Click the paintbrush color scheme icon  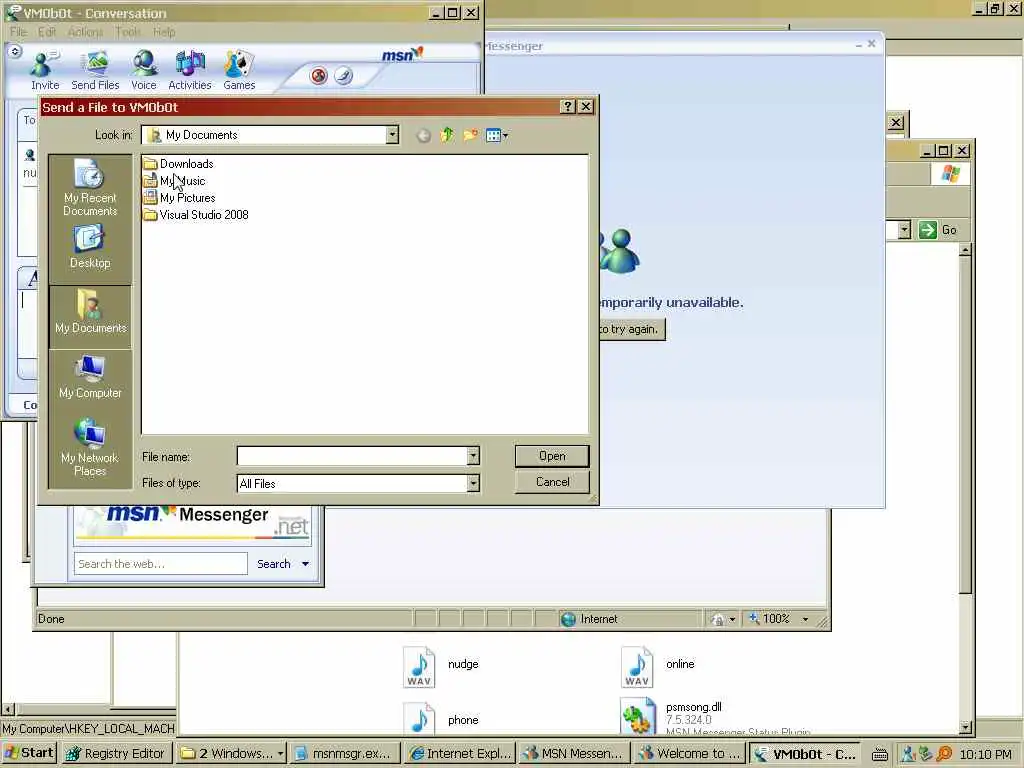(x=344, y=76)
